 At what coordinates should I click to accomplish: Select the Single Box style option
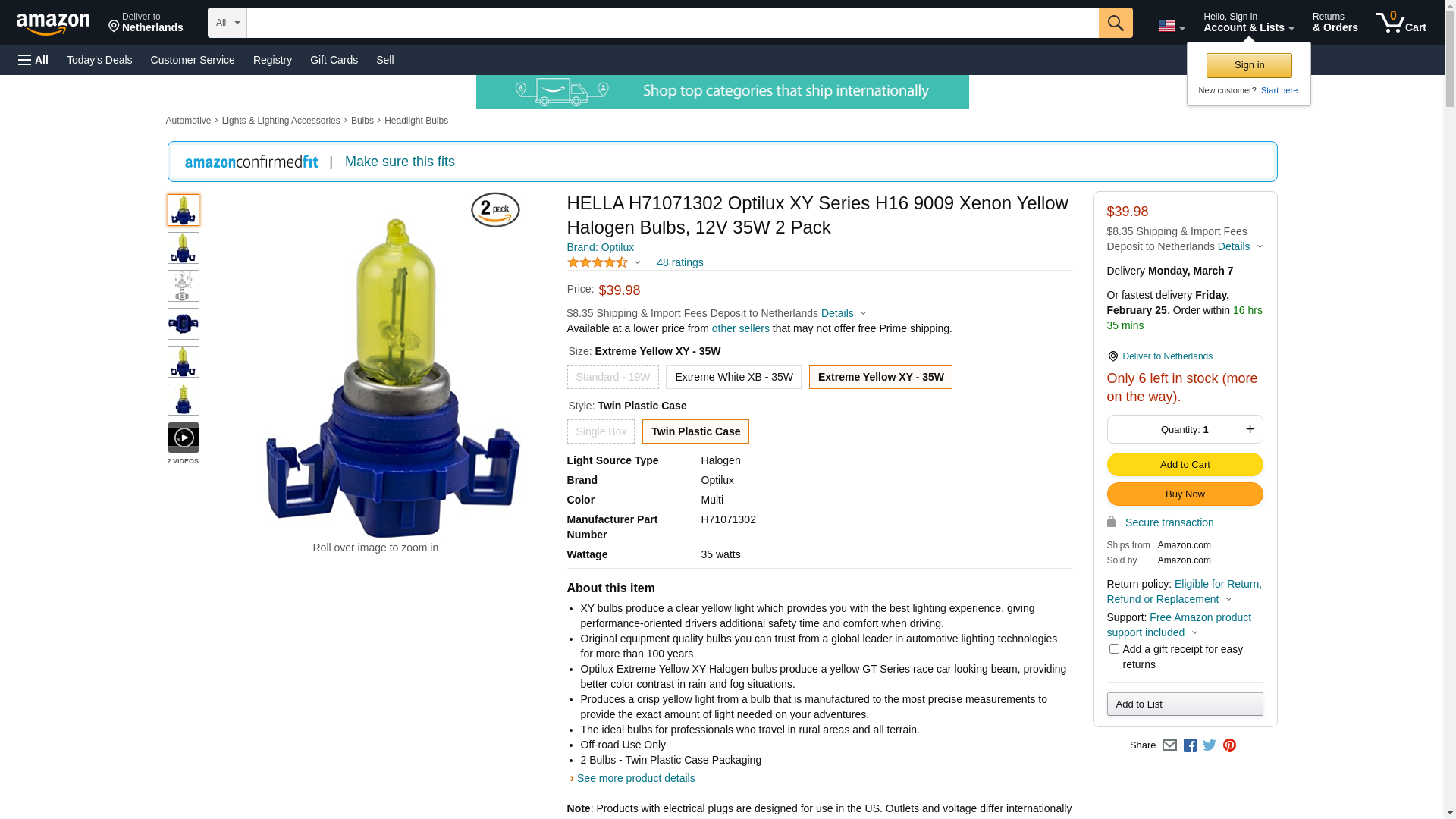coord(601,431)
